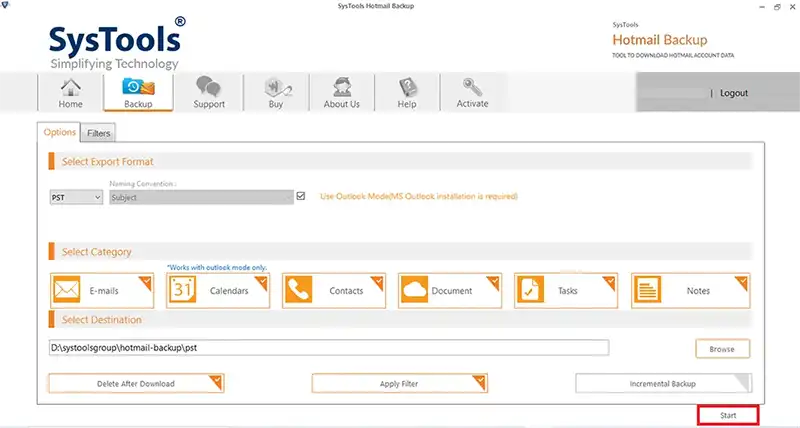
Task: Click the Select Category heading
Action: coord(96,252)
